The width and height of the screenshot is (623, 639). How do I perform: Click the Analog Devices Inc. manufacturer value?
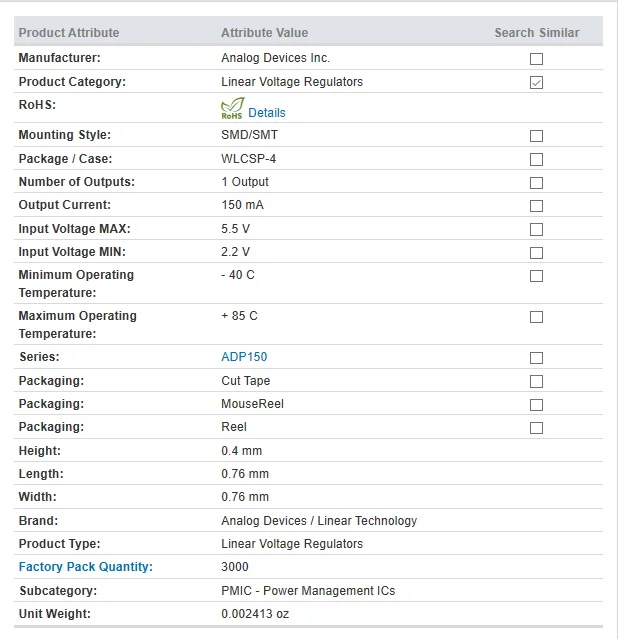[275, 58]
